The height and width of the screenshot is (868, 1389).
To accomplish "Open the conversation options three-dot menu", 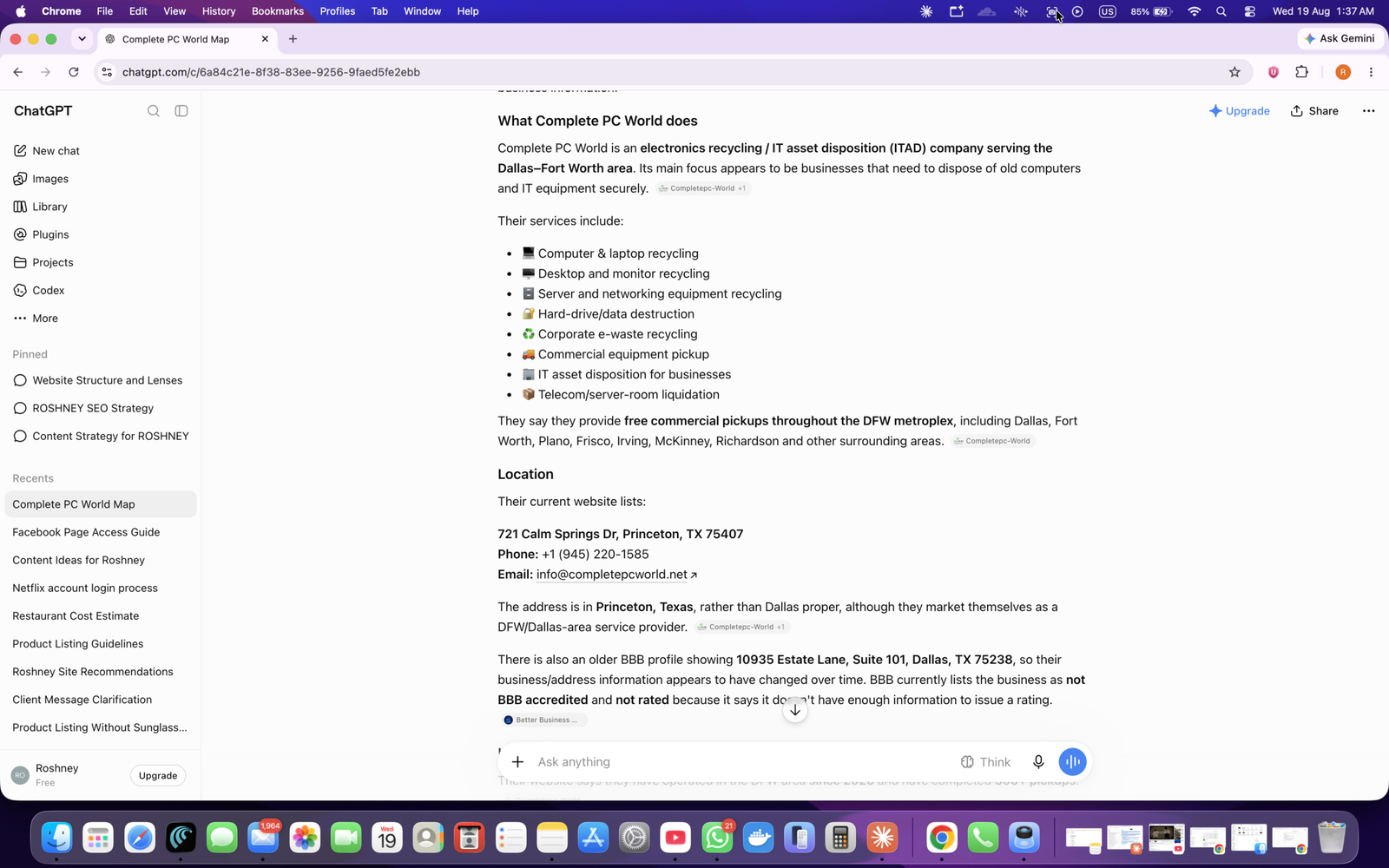I will point(1369,111).
